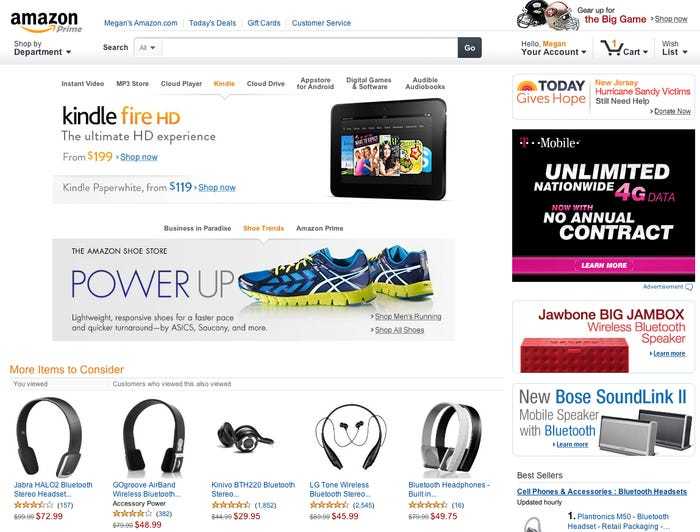Click the Jabra HALO2 headset image
700x532 pixels.
[49, 437]
